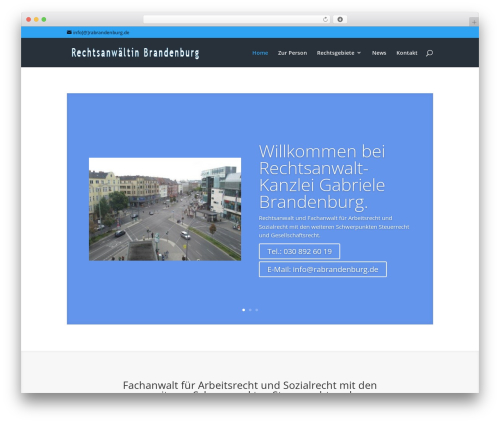This screenshot has height=423, width=500.
Task: Expand the Rechtsgebiete dropdown menu
Action: coord(339,53)
